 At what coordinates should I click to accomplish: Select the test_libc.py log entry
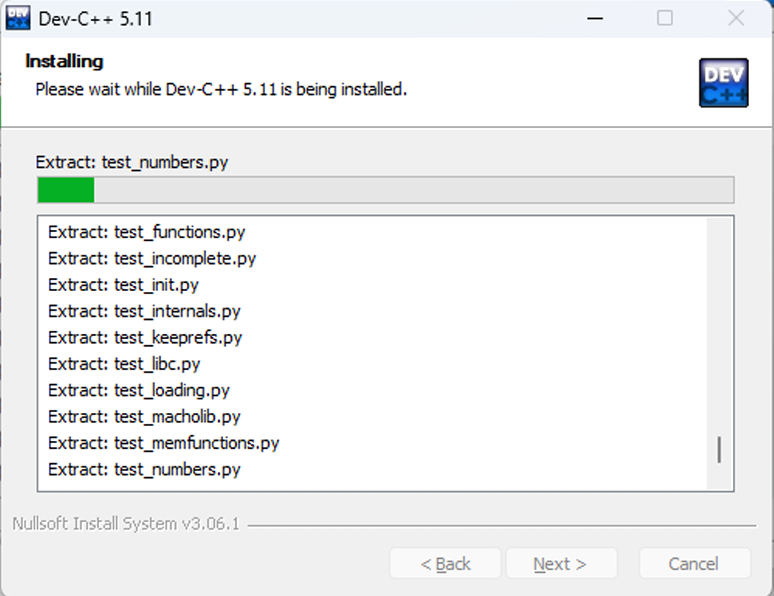tap(124, 364)
